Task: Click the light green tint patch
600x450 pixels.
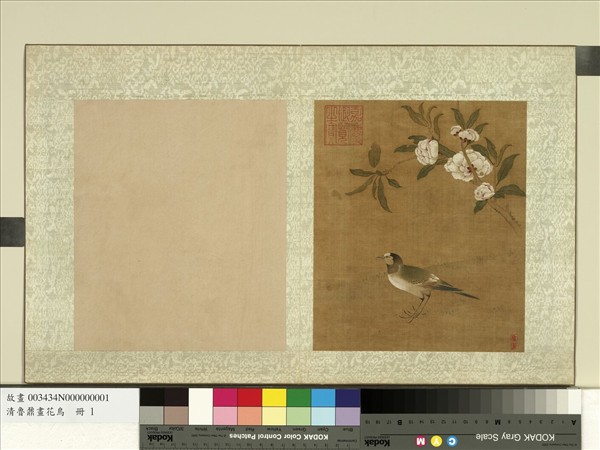Action: click(x=299, y=416)
